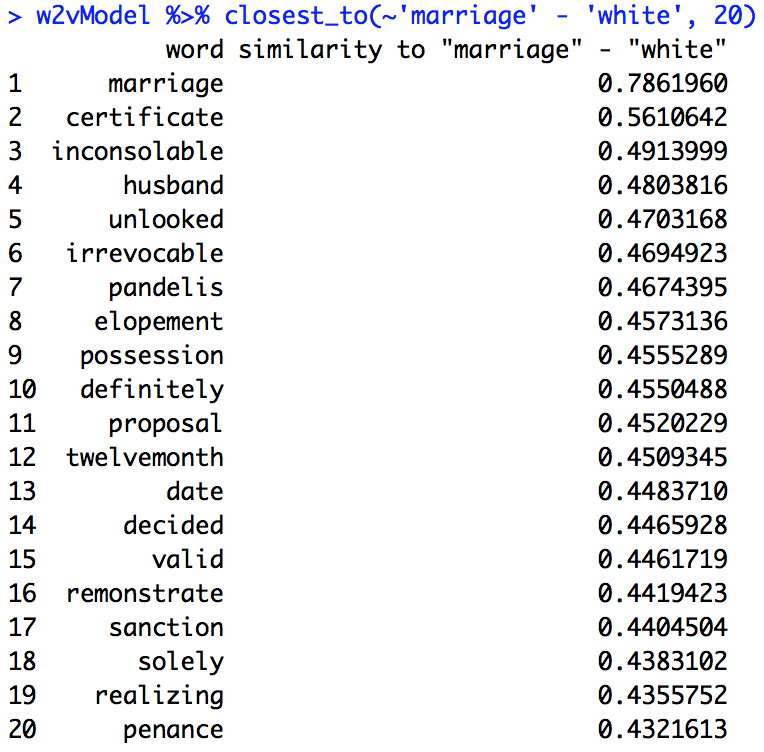Viewport: 764px width, 752px height.
Task: Click the similarity value 0.4483710 for date
Action: (x=662, y=492)
